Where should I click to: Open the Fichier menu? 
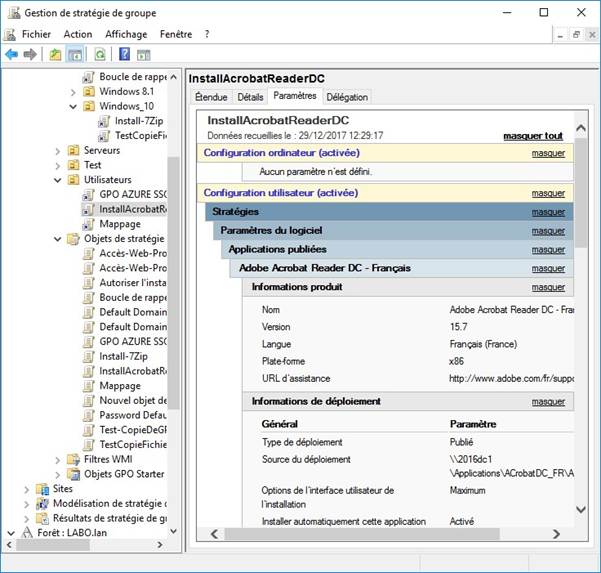pos(36,34)
